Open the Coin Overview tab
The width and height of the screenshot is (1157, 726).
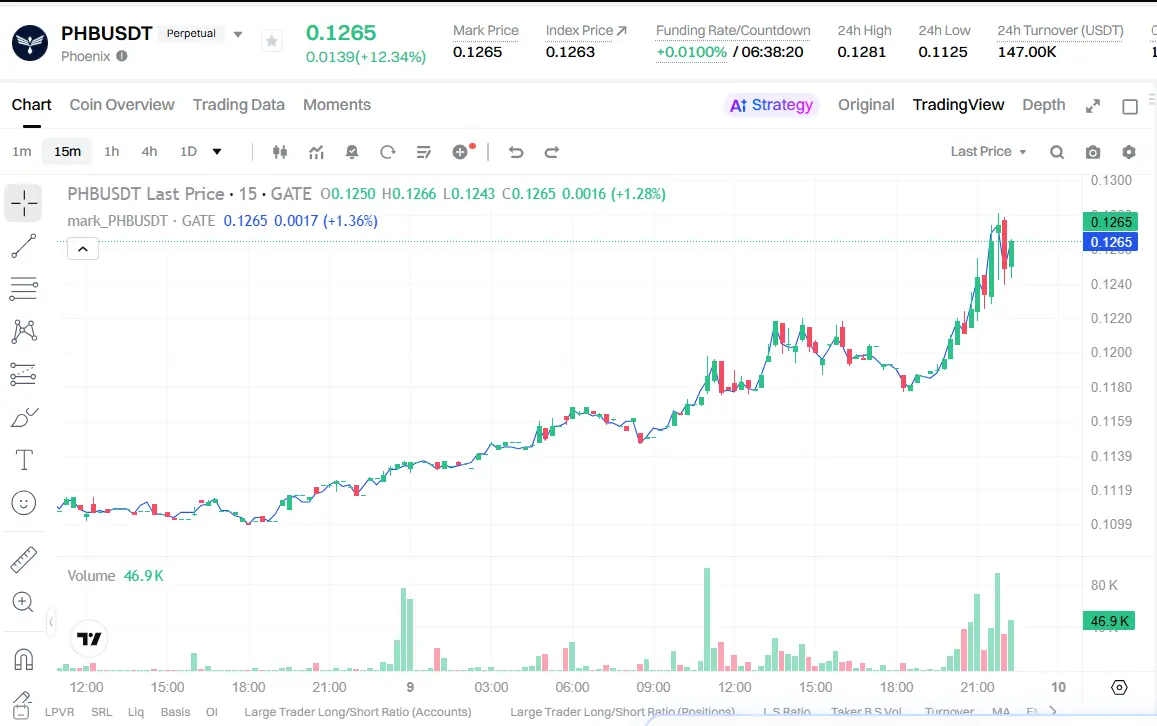122,105
